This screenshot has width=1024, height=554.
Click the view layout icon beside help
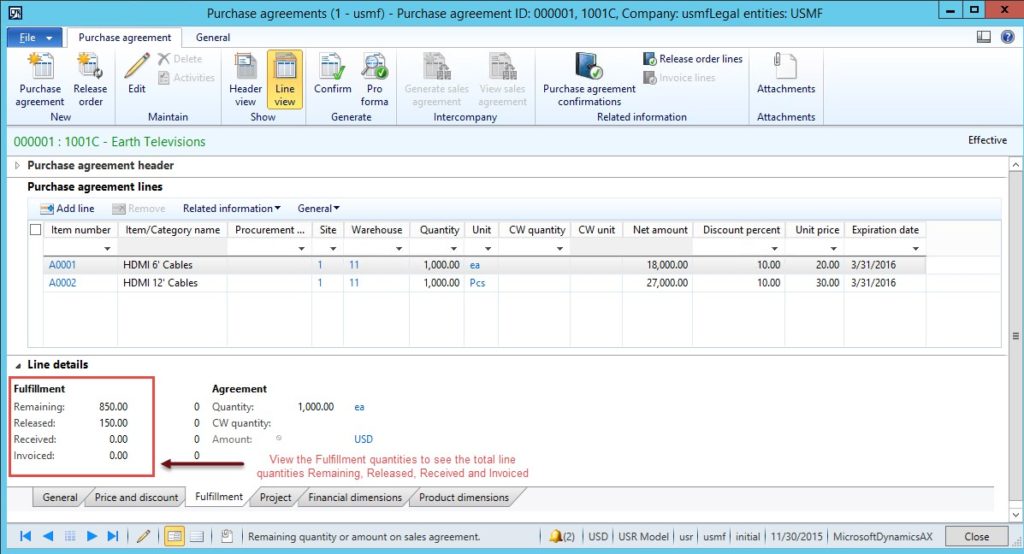(x=984, y=37)
